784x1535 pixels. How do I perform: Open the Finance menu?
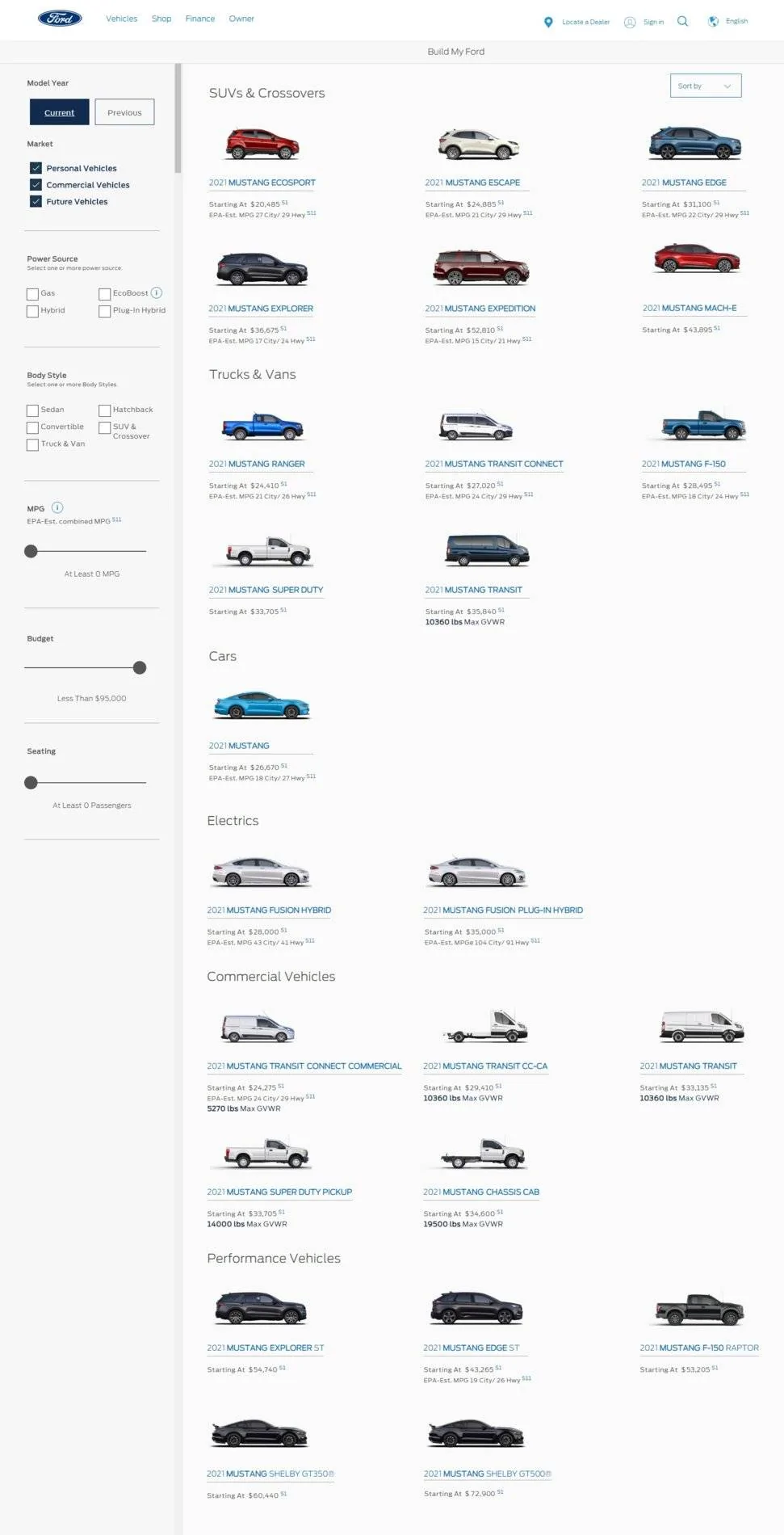point(200,19)
